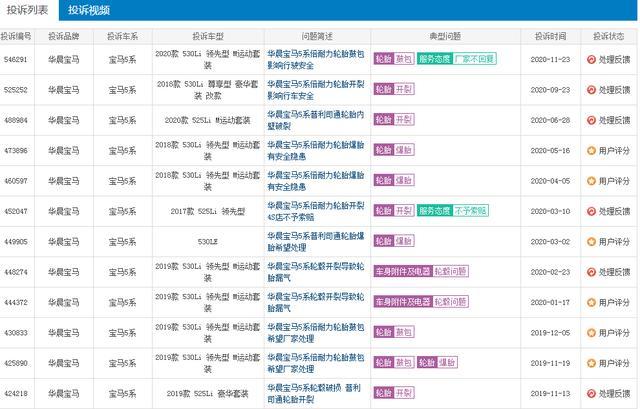Open complaint link 倍耐力轮胎鼓包影响行驶安全 for 546291

pyautogui.click(x=316, y=60)
